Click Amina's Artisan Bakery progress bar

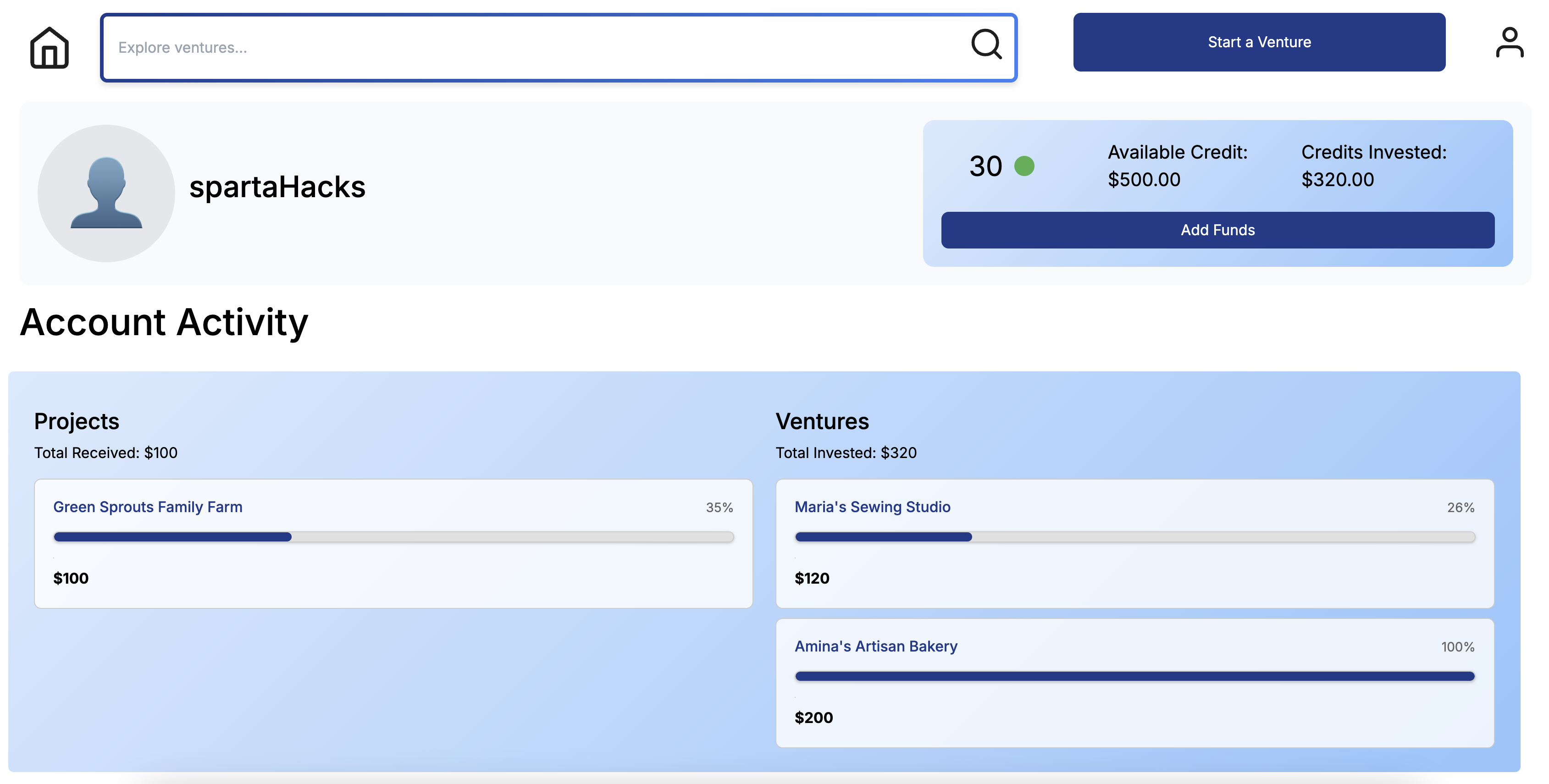[x=1134, y=676]
